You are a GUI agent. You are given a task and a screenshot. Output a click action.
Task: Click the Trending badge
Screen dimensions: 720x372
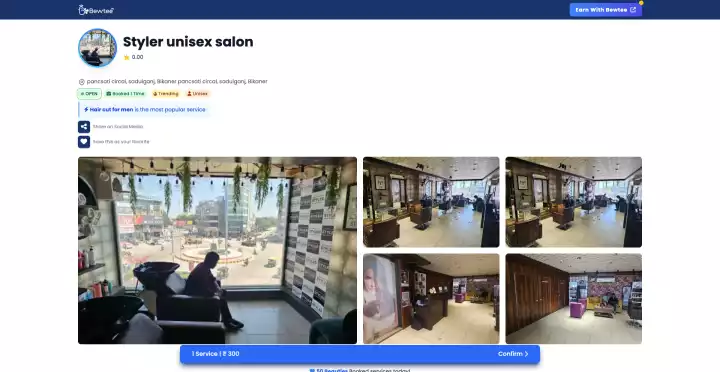(x=165, y=94)
